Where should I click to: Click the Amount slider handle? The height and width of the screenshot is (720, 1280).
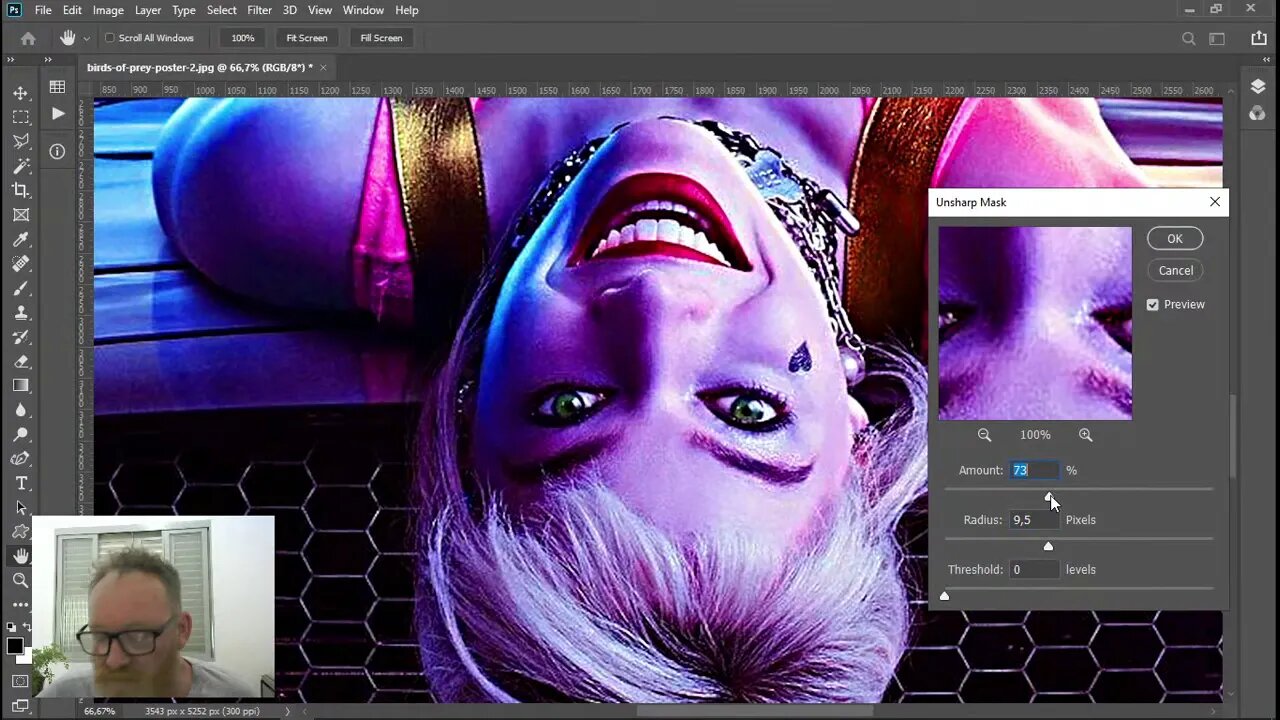(x=1049, y=496)
